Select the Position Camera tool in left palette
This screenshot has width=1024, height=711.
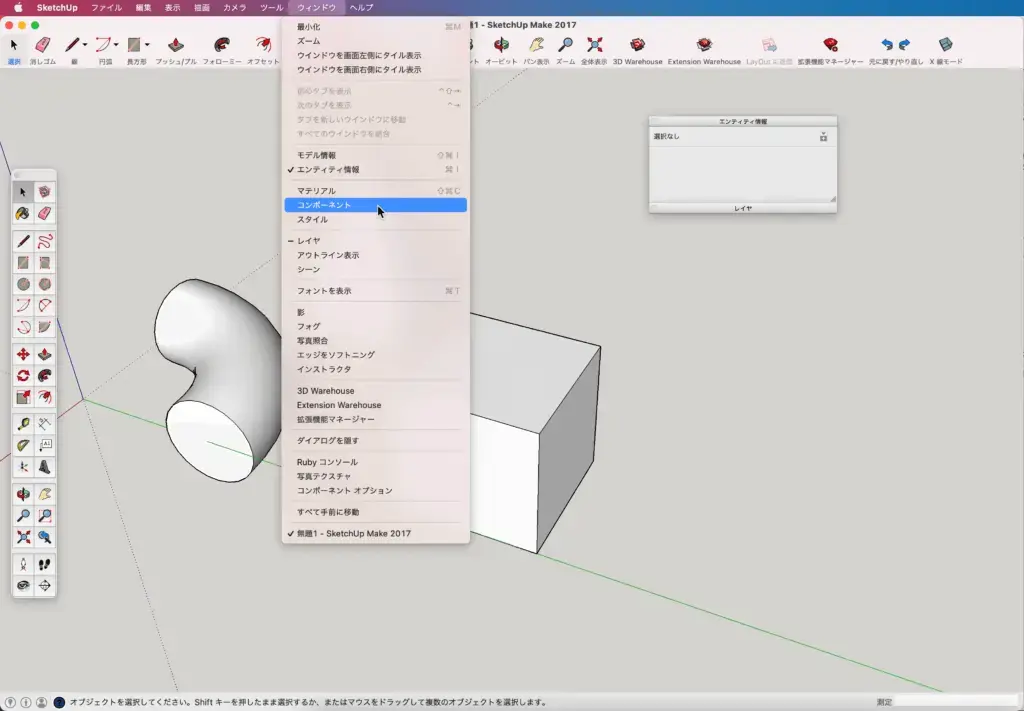(x=23, y=565)
